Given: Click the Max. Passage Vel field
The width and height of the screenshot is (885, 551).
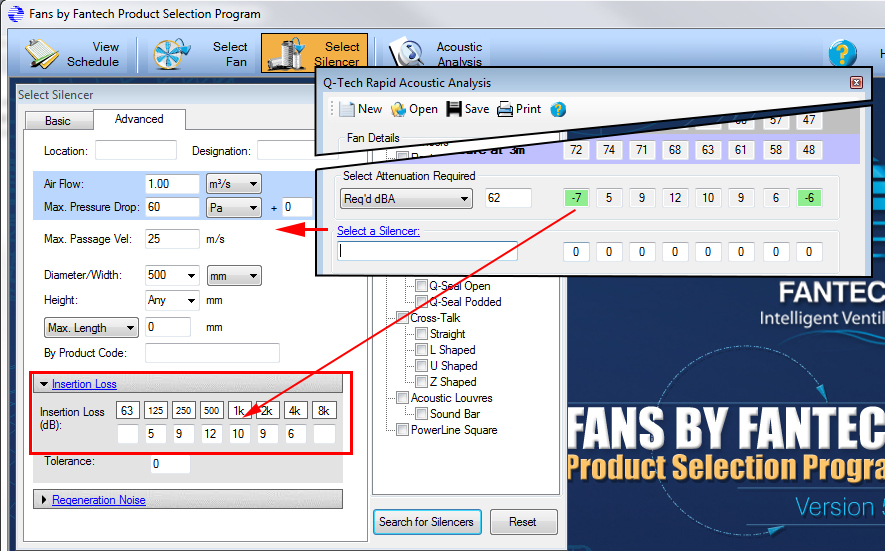Looking at the screenshot, I should pyautogui.click(x=172, y=239).
